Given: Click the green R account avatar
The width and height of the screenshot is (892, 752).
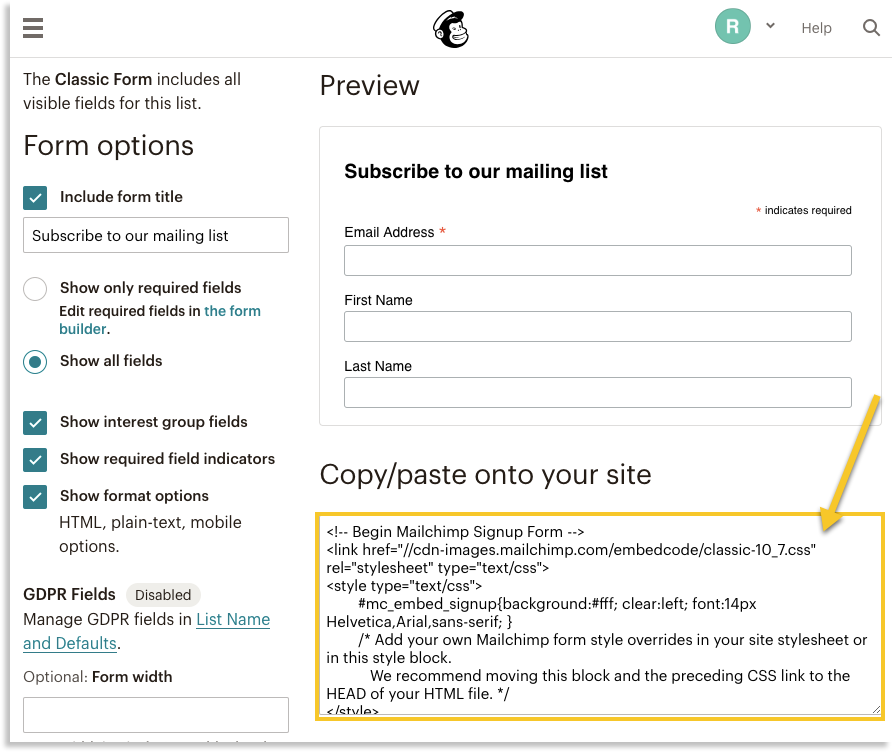Looking at the screenshot, I should 733,27.
